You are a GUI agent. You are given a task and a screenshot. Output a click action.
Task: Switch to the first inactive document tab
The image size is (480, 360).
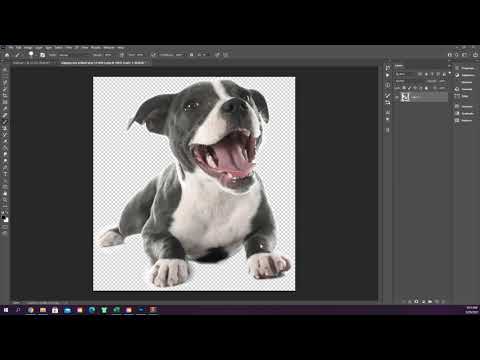(32, 63)
